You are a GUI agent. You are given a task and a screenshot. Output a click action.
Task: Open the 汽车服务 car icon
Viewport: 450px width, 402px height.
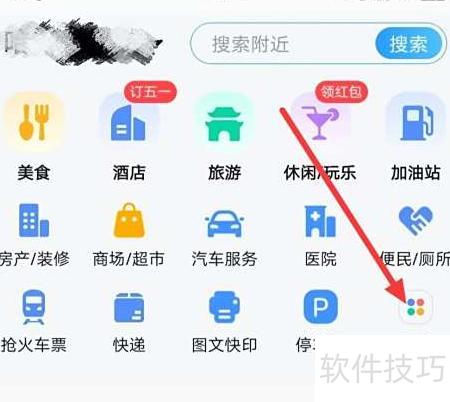coord(224,223)
